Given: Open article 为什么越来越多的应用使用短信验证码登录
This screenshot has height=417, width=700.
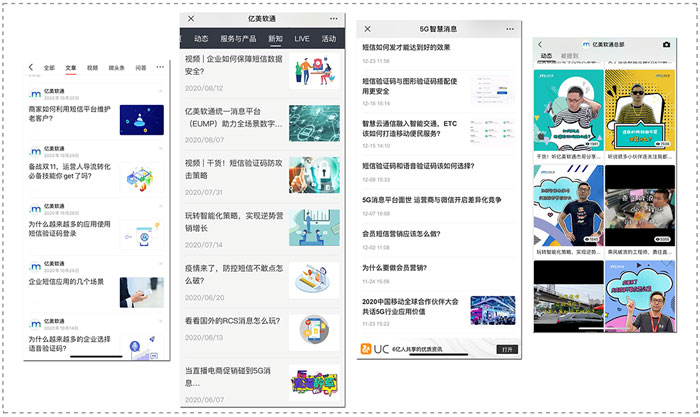Looking at the screenshot, I should point(70,229).
